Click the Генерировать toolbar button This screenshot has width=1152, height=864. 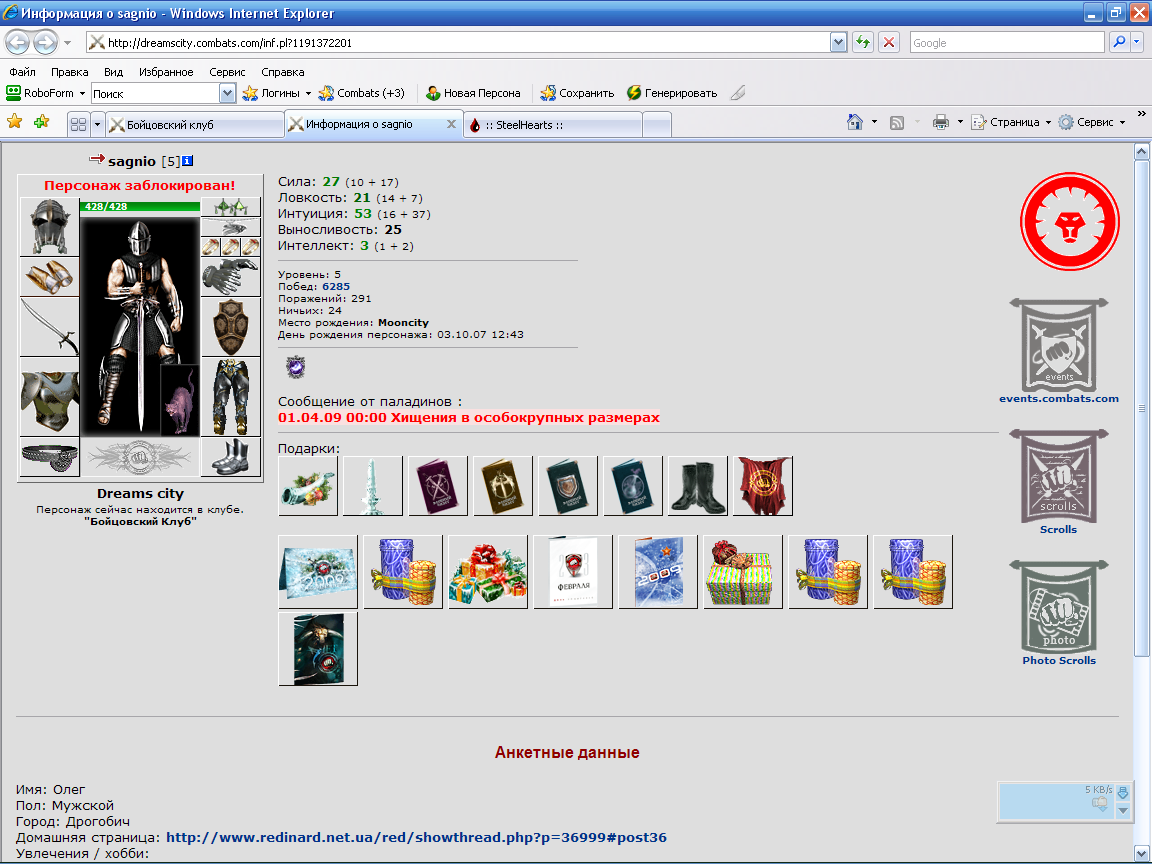(672, 93)
